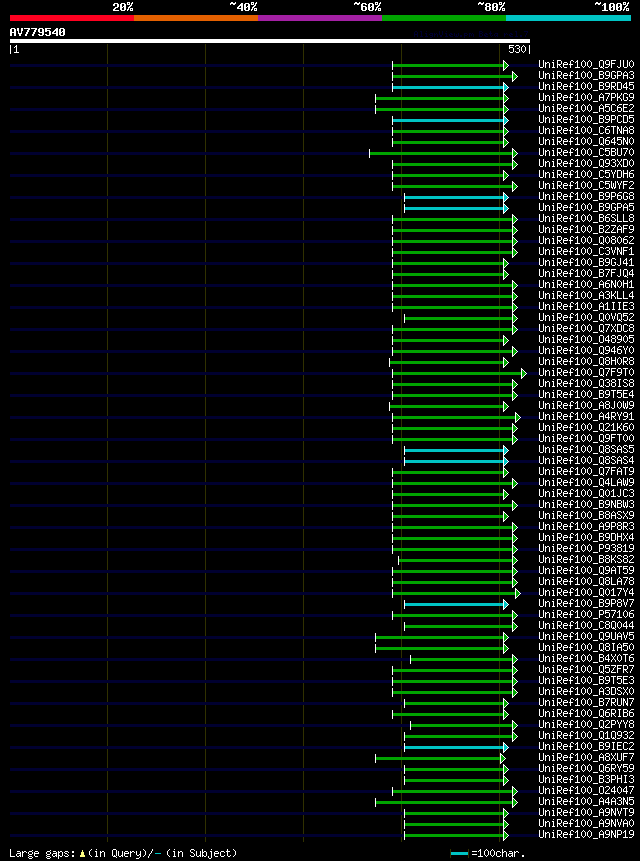Select the UniRef100_A3DSX0 label

pyautogui.click(x=586, y=691)
